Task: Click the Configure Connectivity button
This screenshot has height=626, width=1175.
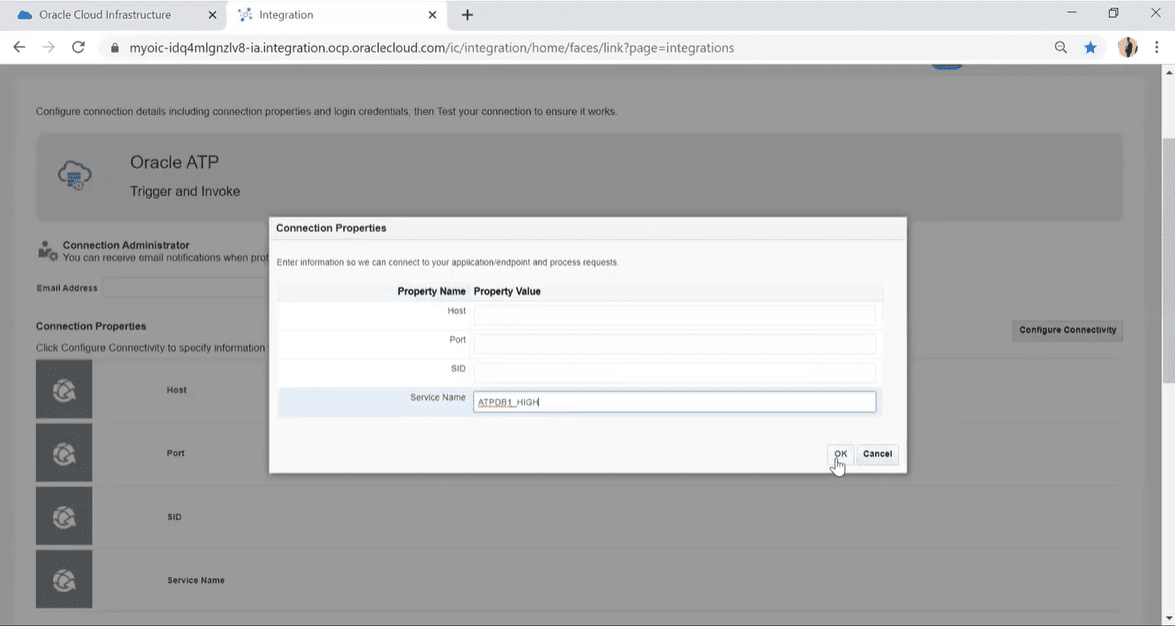Action: (x=1067, y=330)
